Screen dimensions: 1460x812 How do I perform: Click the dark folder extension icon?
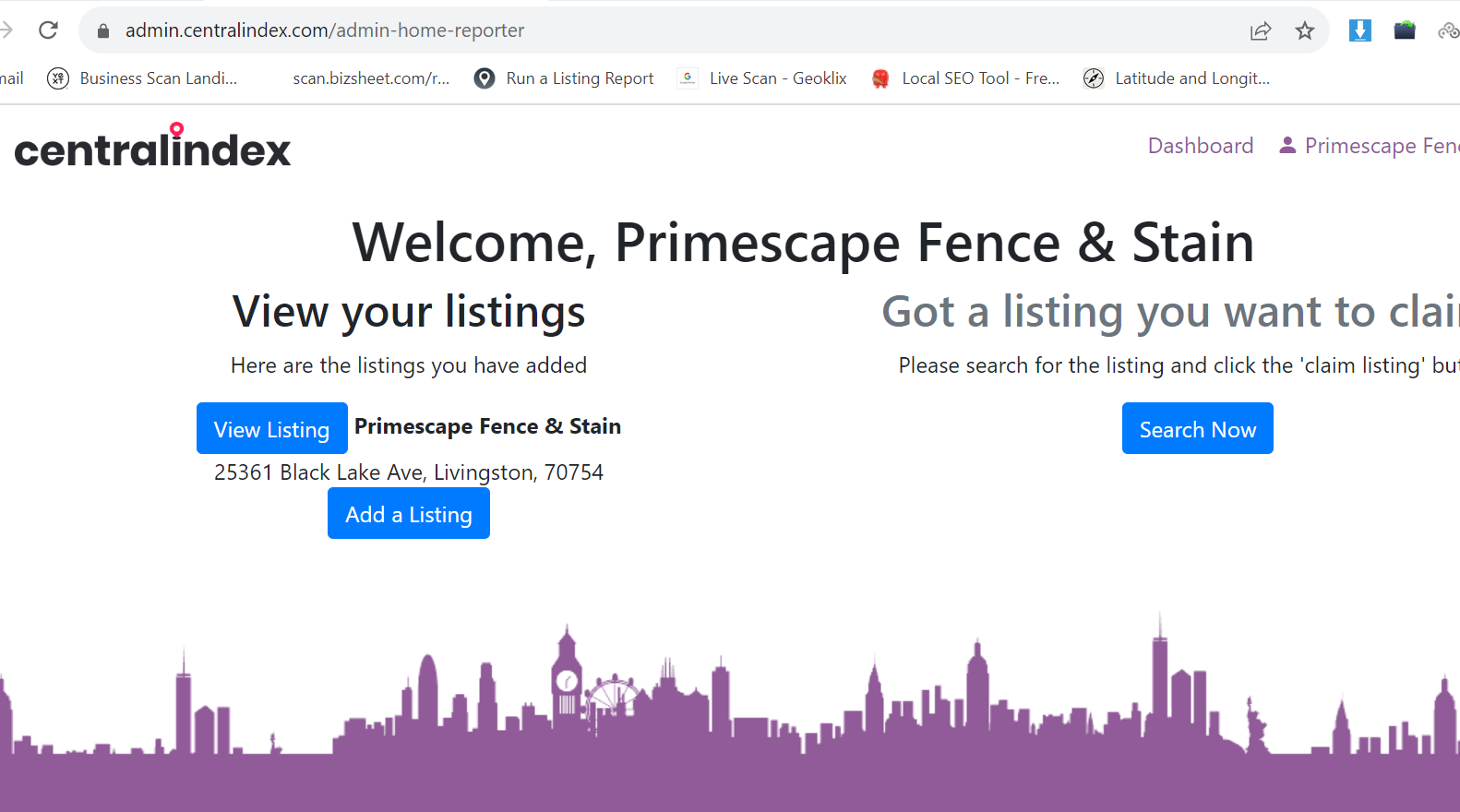1404,30
